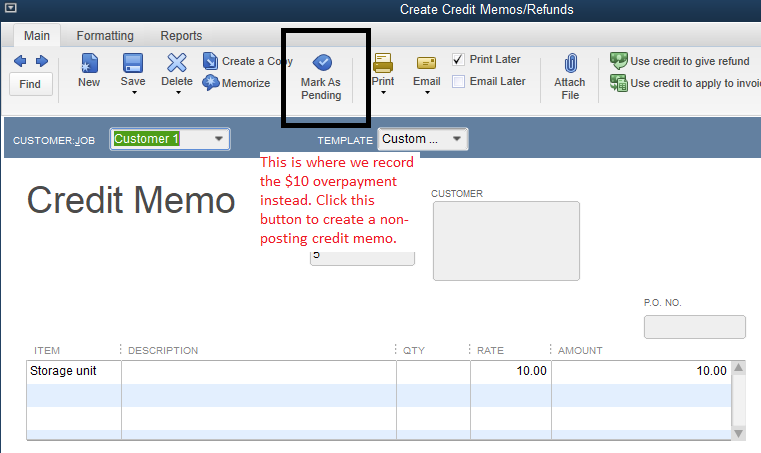
Task: Open the Customer:Job dropdown
Action: pos(219,139)
